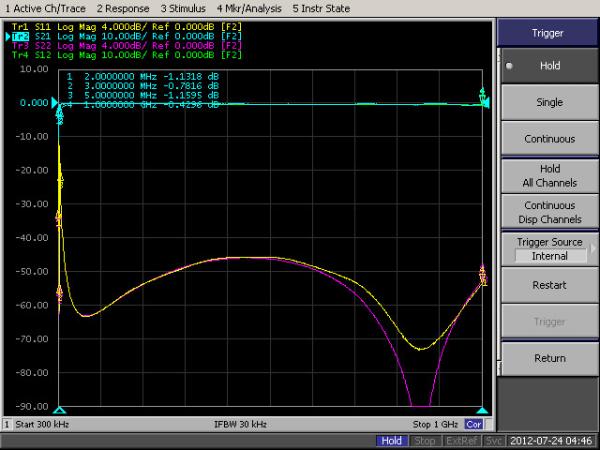Click the Svc status indicator
The width and height of the screenshot is (600, 450).
[x=493, y=441]
